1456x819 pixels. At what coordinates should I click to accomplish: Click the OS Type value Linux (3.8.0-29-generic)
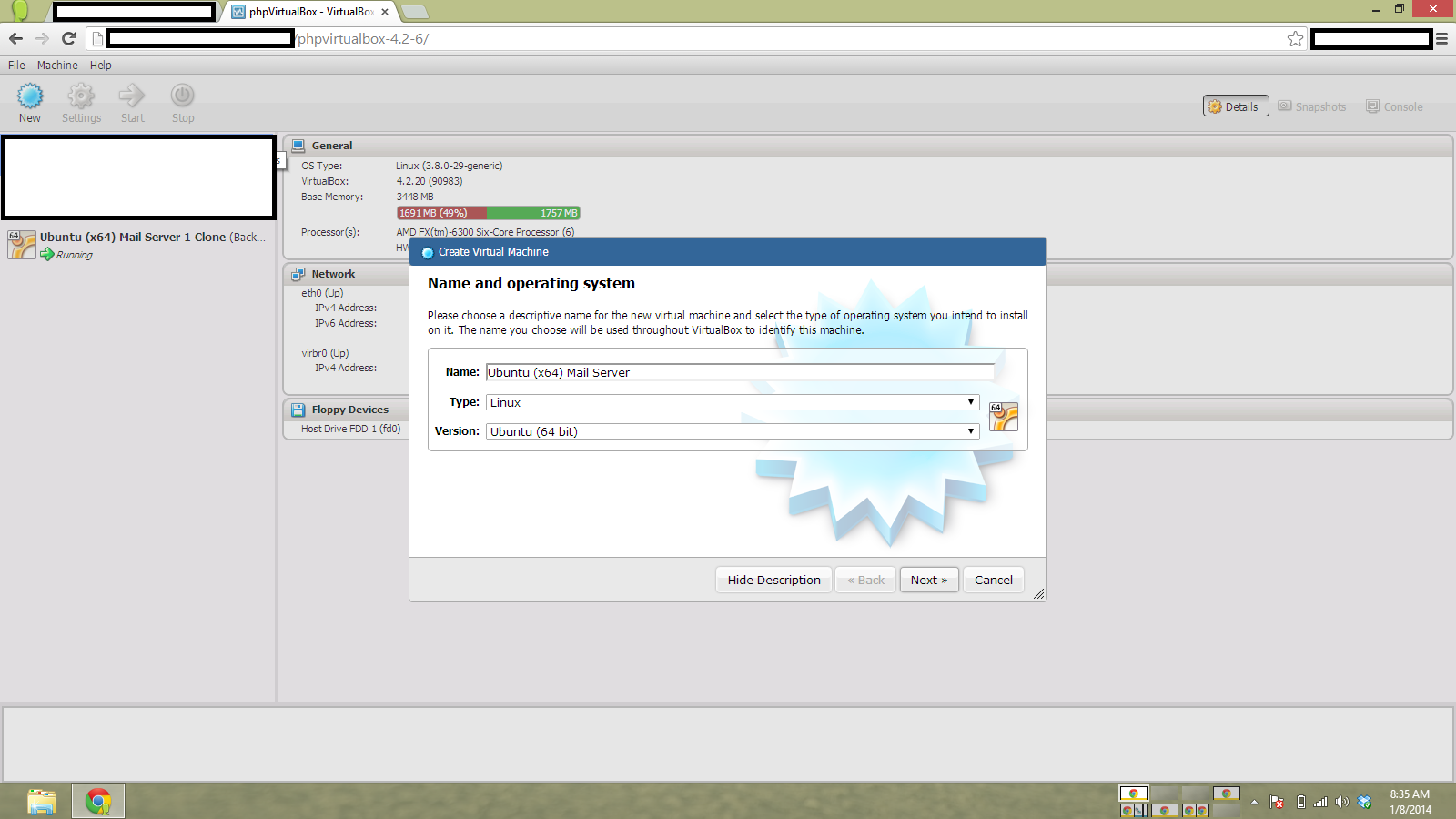(x=449, y=166)
